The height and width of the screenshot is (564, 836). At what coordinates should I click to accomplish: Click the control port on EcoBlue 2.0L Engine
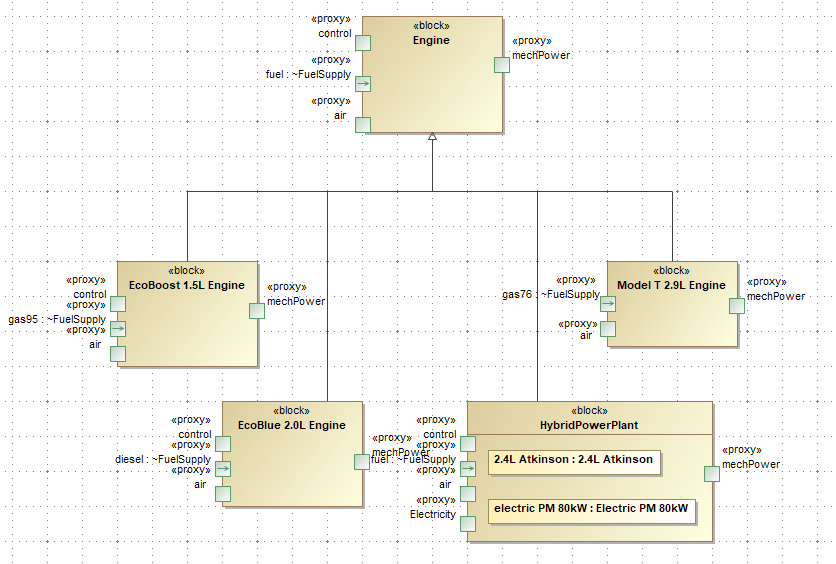pos(223,444)
